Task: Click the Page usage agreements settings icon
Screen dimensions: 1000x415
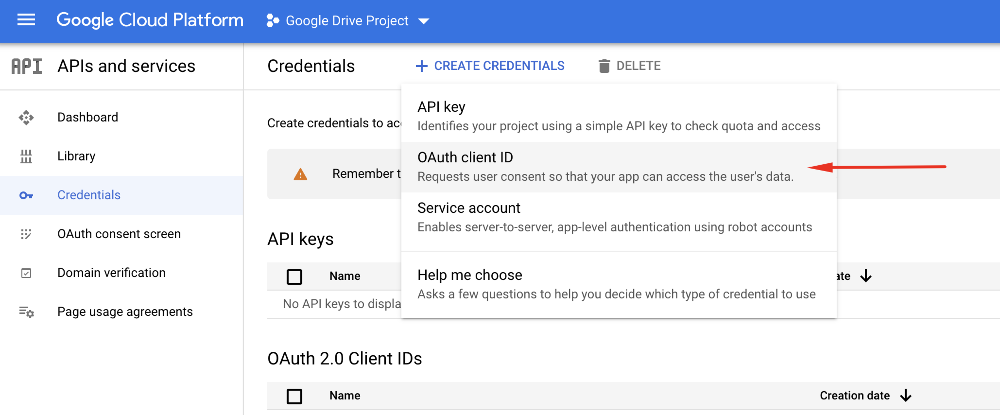Action: [x=26, y=312]
